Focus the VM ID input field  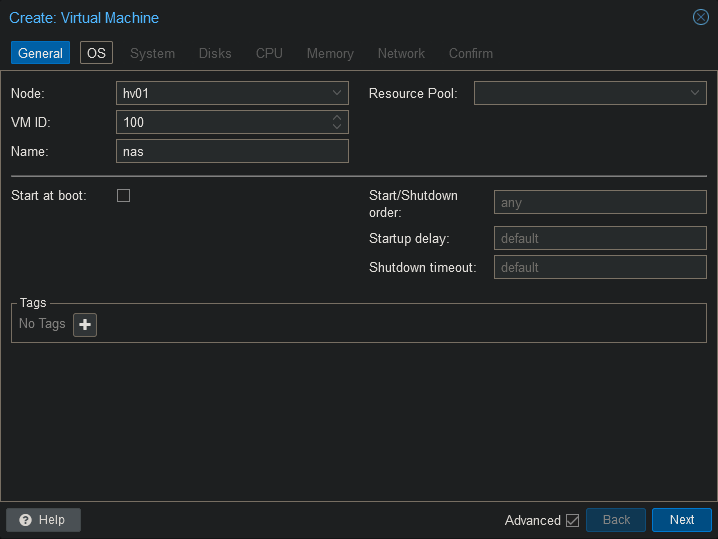pyautogui.click(x=222, y=122)
